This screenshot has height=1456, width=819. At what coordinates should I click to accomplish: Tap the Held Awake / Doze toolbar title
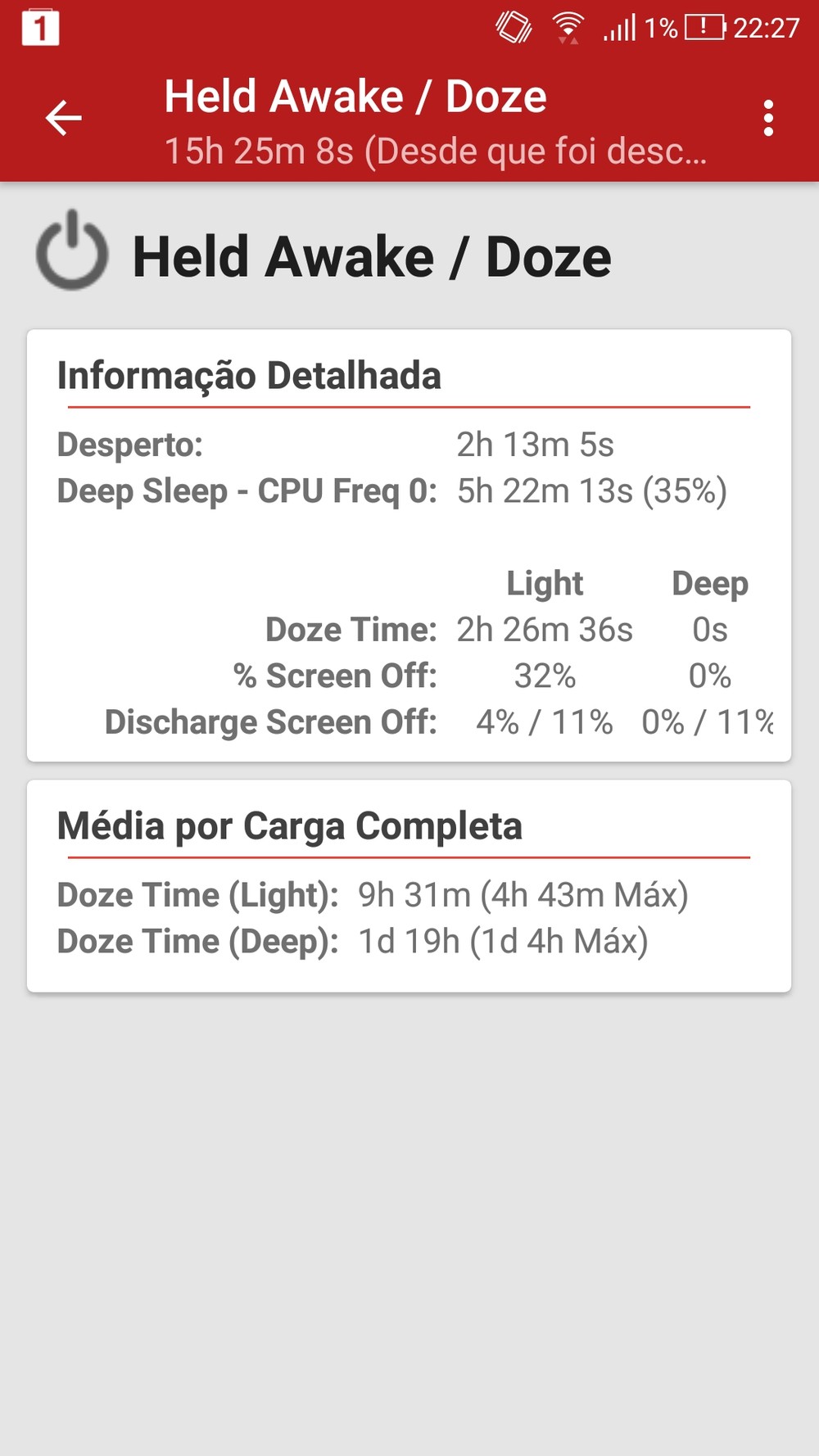coord(355,97)
